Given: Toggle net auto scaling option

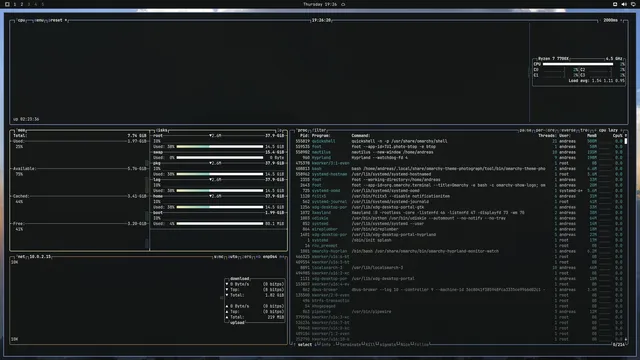Looking at the screenshot, I should [x=233, y=257].
